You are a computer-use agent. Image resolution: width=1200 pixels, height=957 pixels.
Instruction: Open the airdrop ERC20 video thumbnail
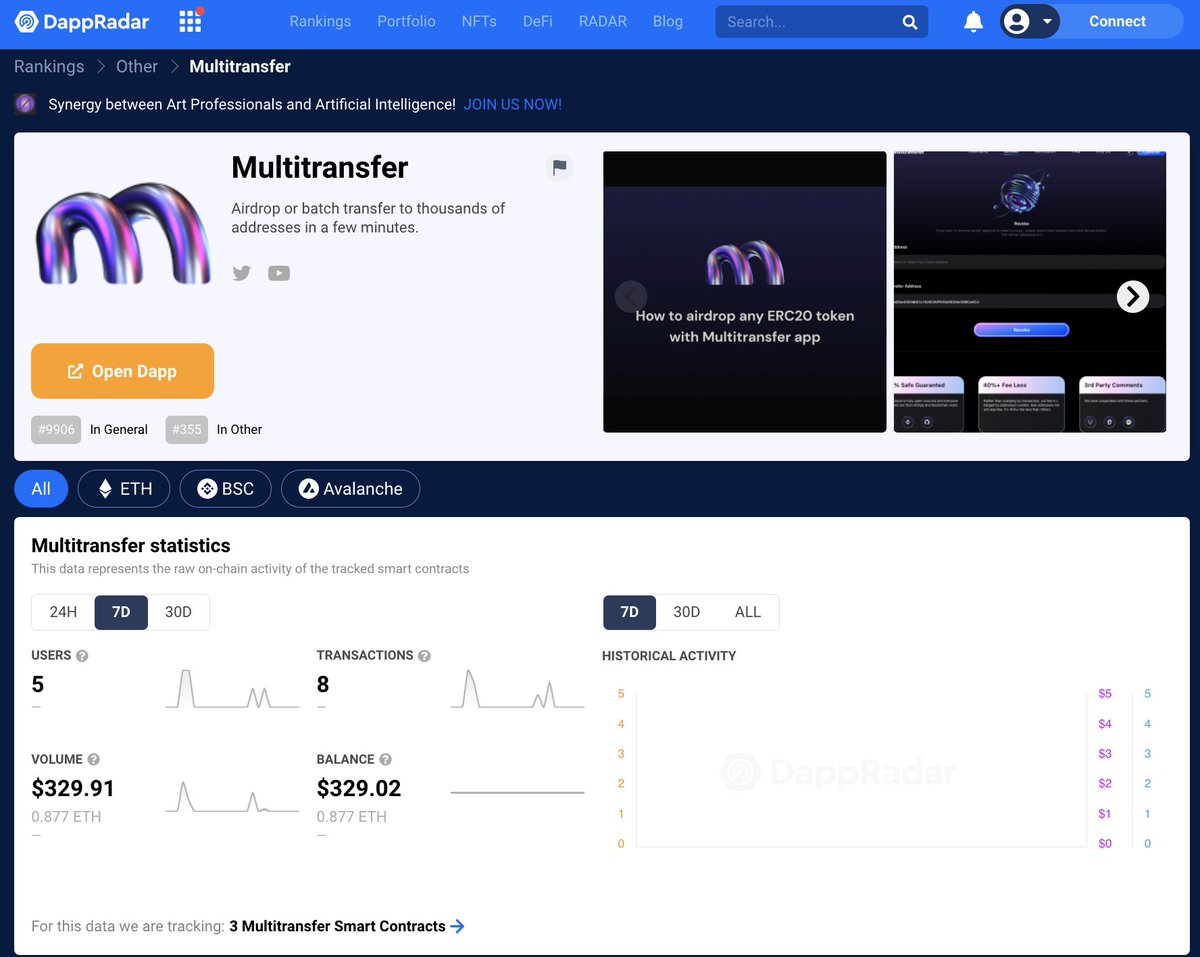[x=745, y=292]
